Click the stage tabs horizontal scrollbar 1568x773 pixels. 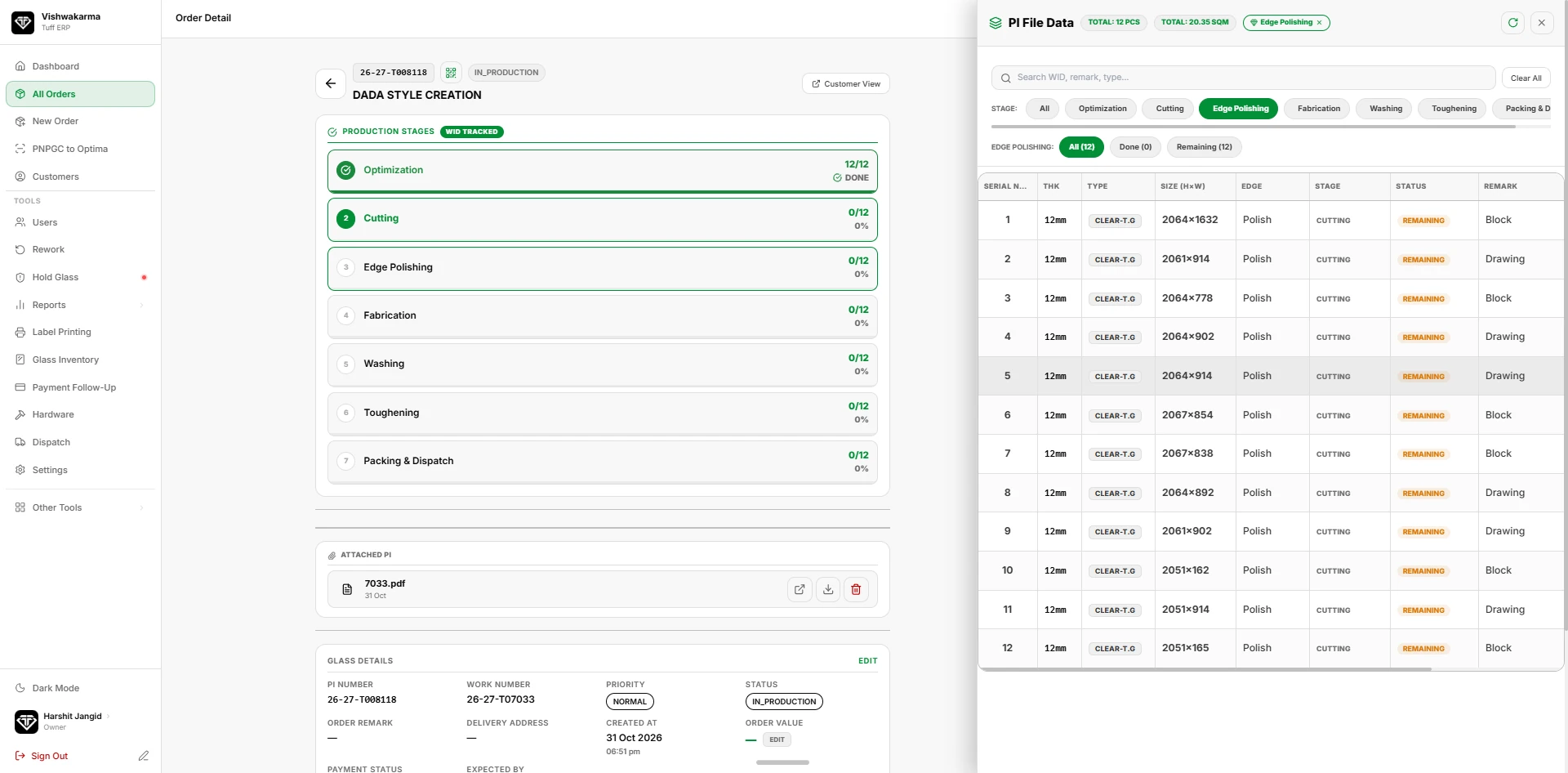pyautogui.click(x=1254, y=127)
